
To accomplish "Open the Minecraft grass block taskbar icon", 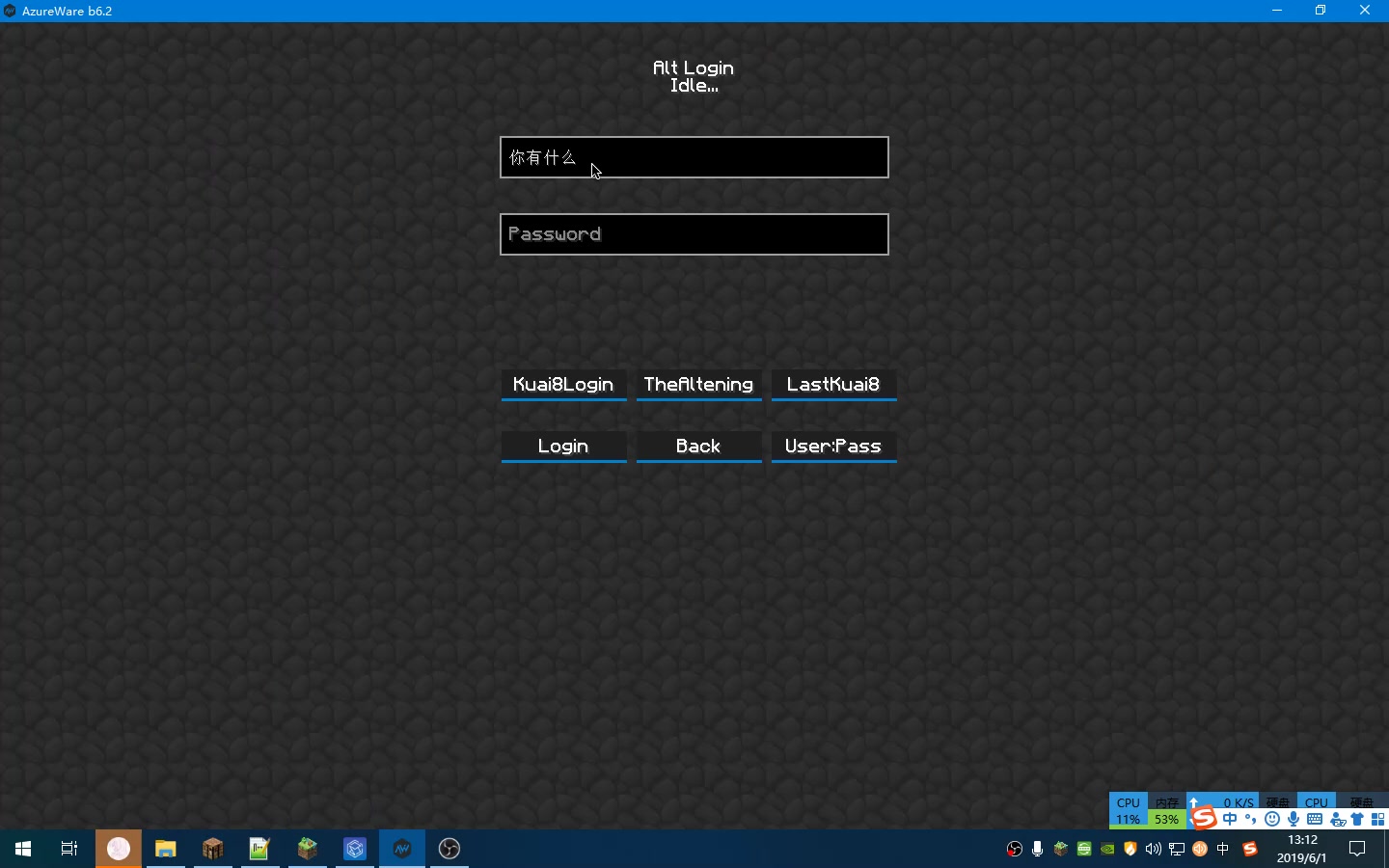I will [x=308, y=849].
